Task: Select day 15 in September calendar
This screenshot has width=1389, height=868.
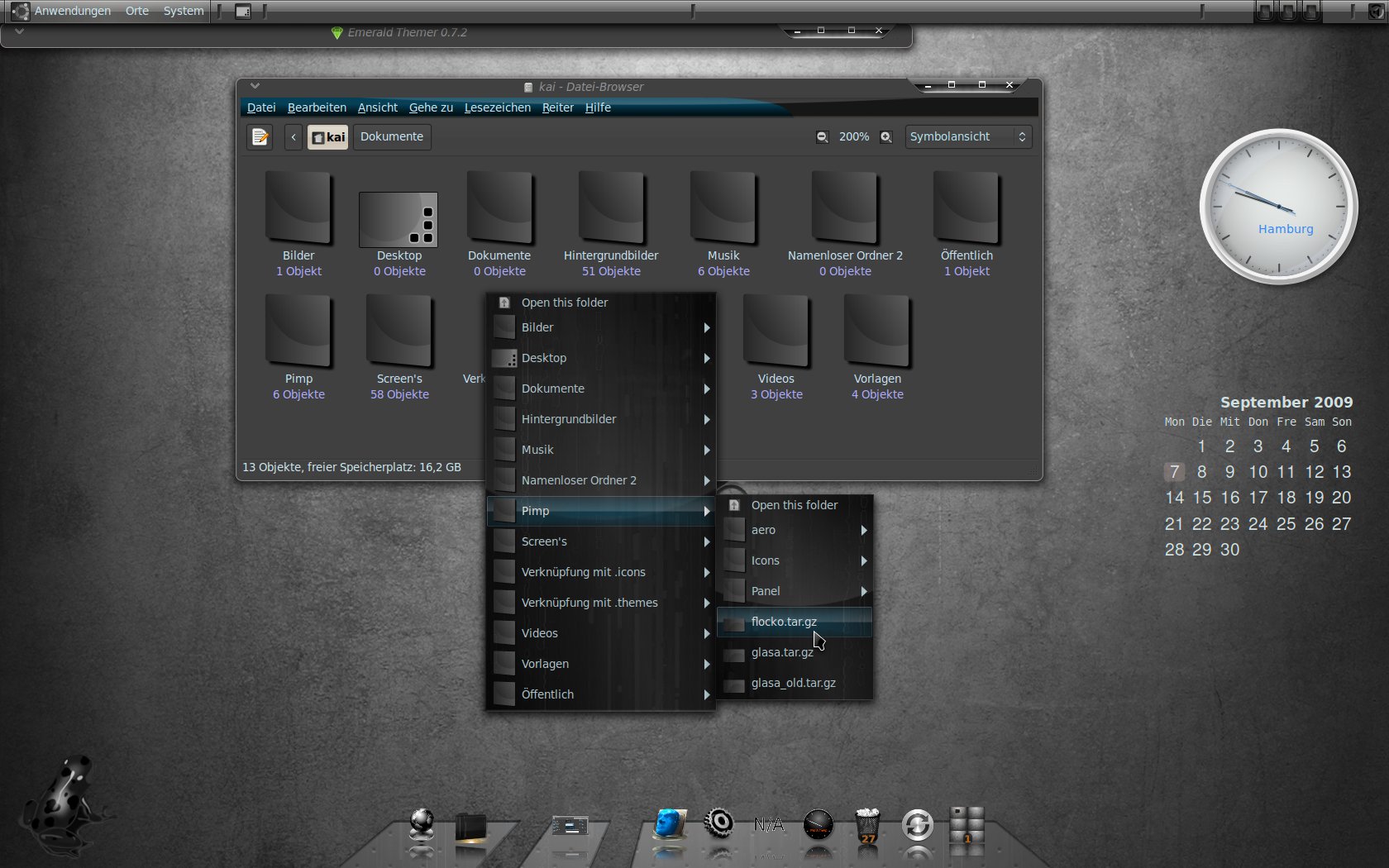Action: click(x=1202, y=498)
